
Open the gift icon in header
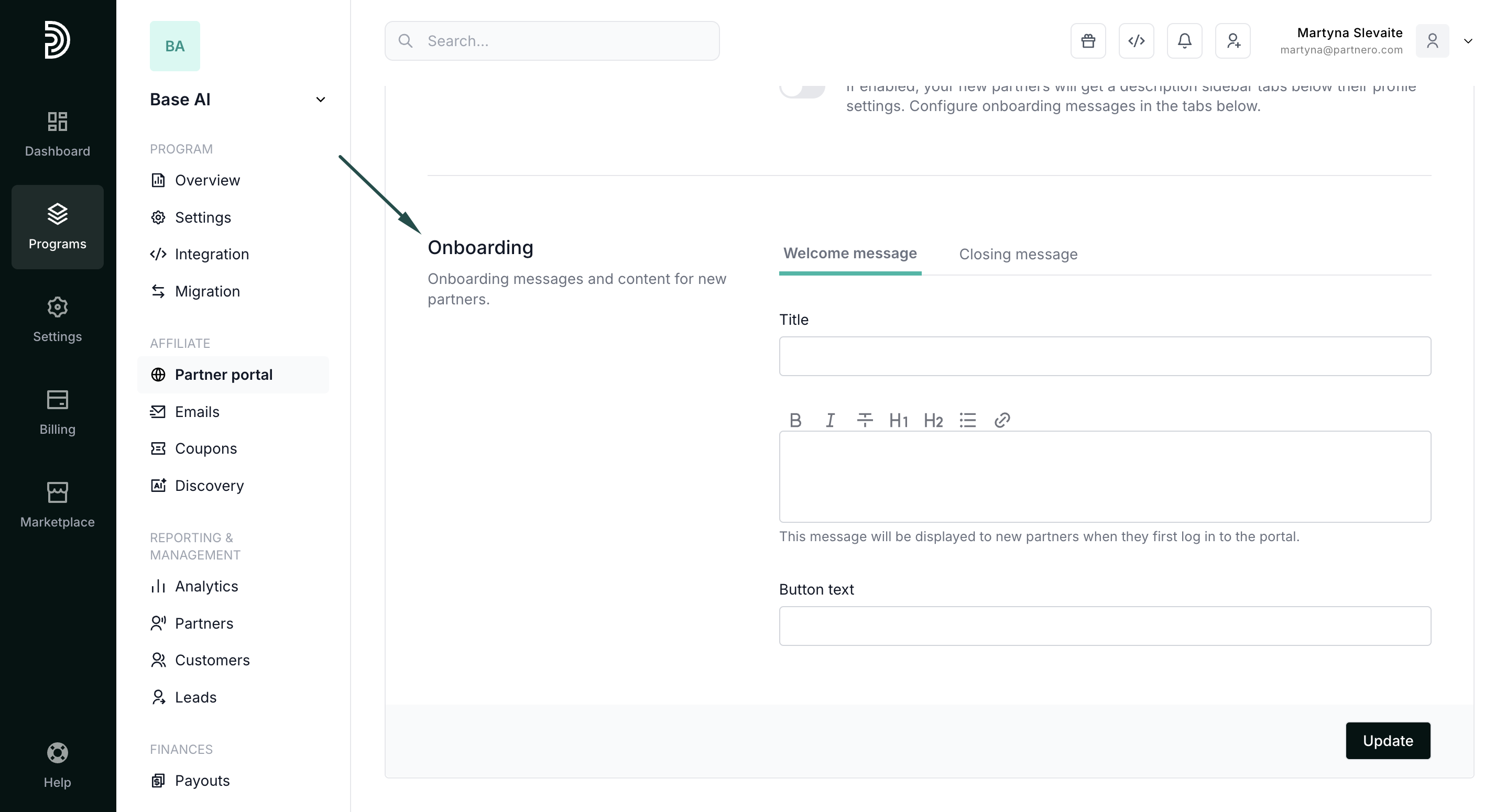[1088, 41]
